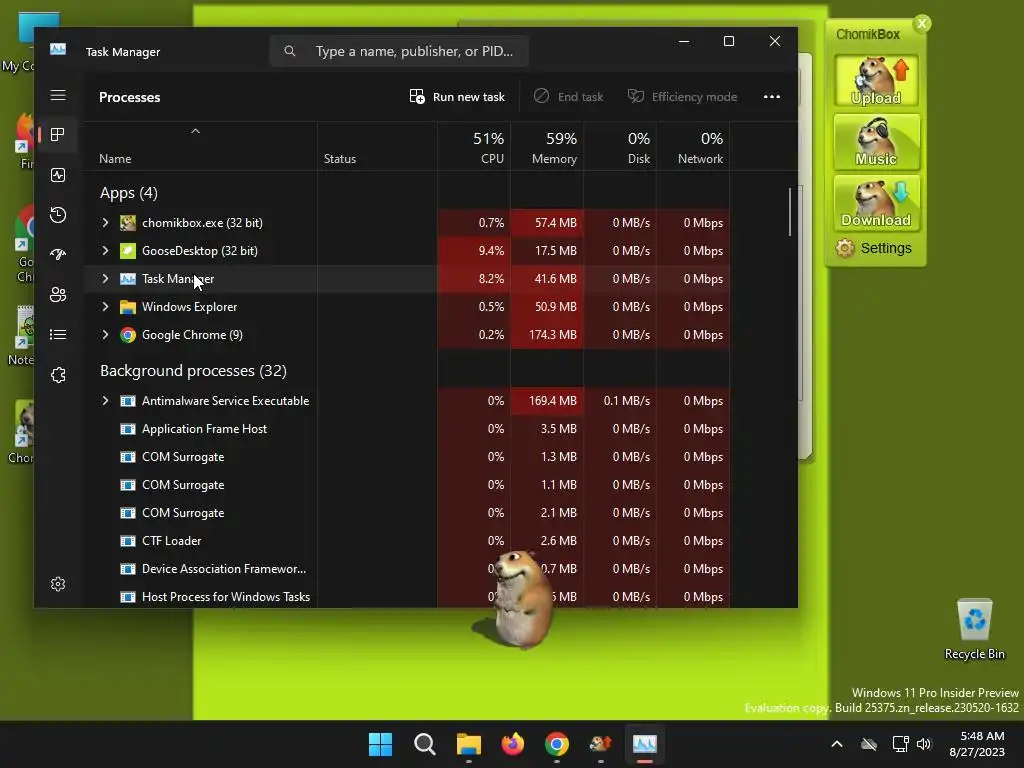This screenshot has height=768, width=1024.
Task: Click the 174.3 MB memory cell
Action: click(x=547, y=335)
